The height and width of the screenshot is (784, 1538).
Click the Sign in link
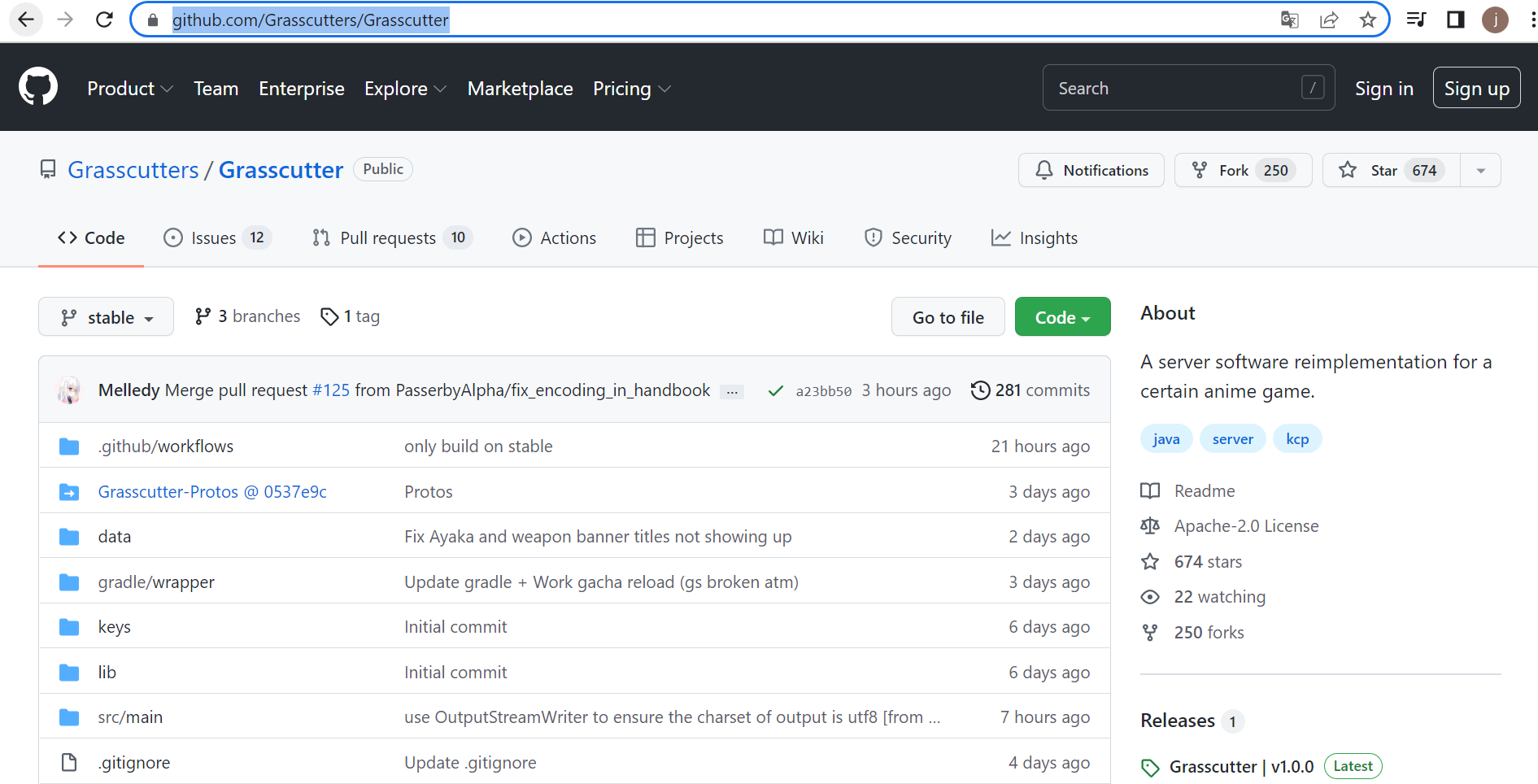tap(1384, 89)
